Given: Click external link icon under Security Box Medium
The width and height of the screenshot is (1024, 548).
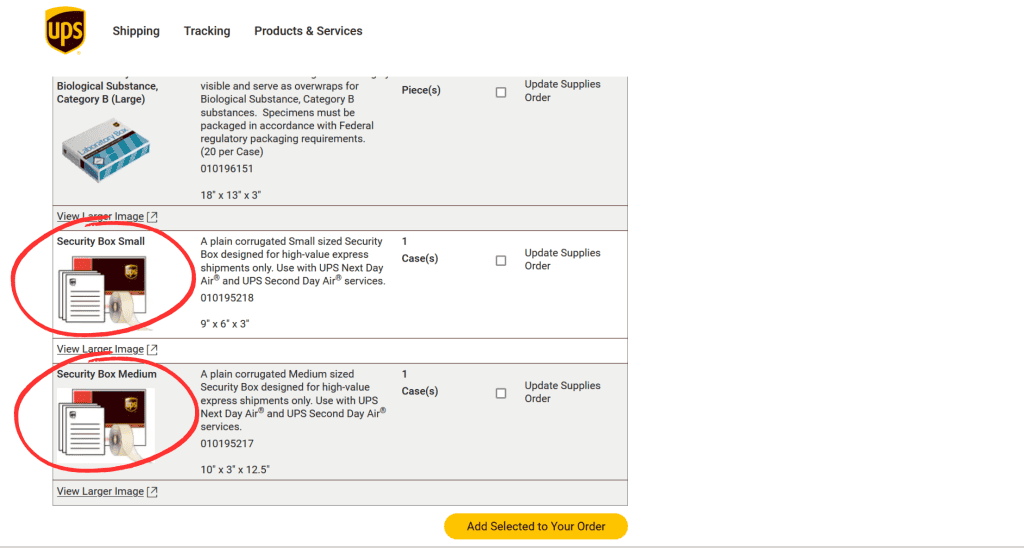Looking at the screenshot, I should [152, 492].
